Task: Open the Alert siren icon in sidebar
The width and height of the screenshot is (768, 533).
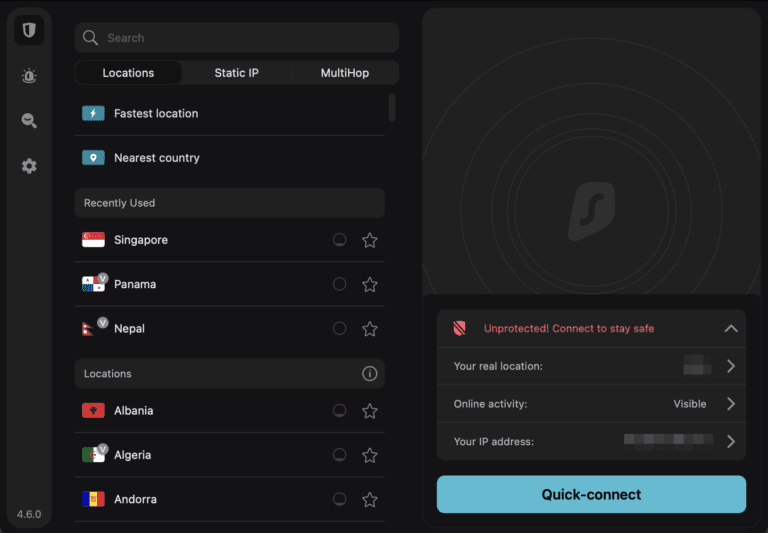Action: pos(29,76)
